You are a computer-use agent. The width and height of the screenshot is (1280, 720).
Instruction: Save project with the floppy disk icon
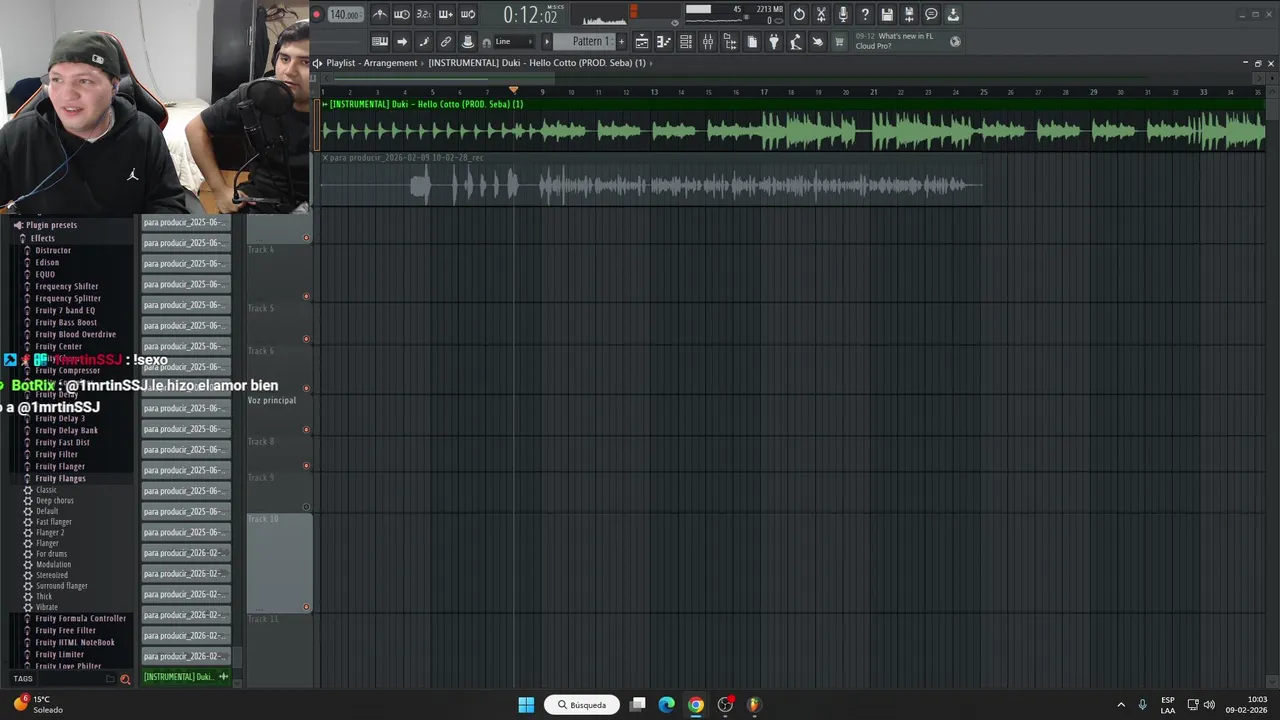[x=887, y=14]
